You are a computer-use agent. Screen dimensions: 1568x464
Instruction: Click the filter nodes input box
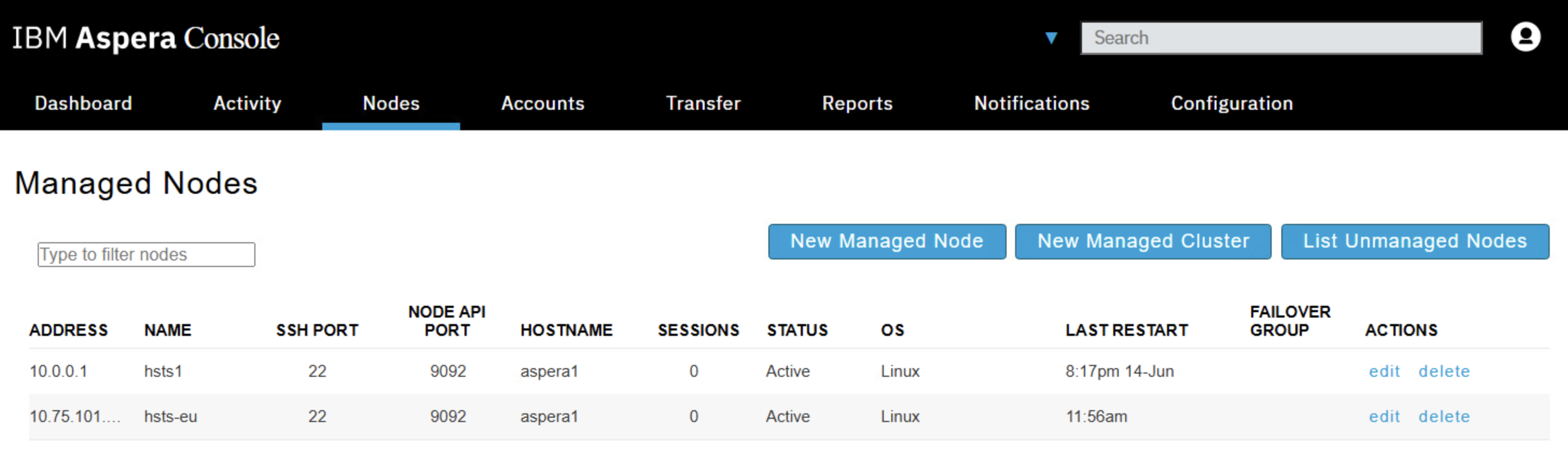(x=146, y=254)
